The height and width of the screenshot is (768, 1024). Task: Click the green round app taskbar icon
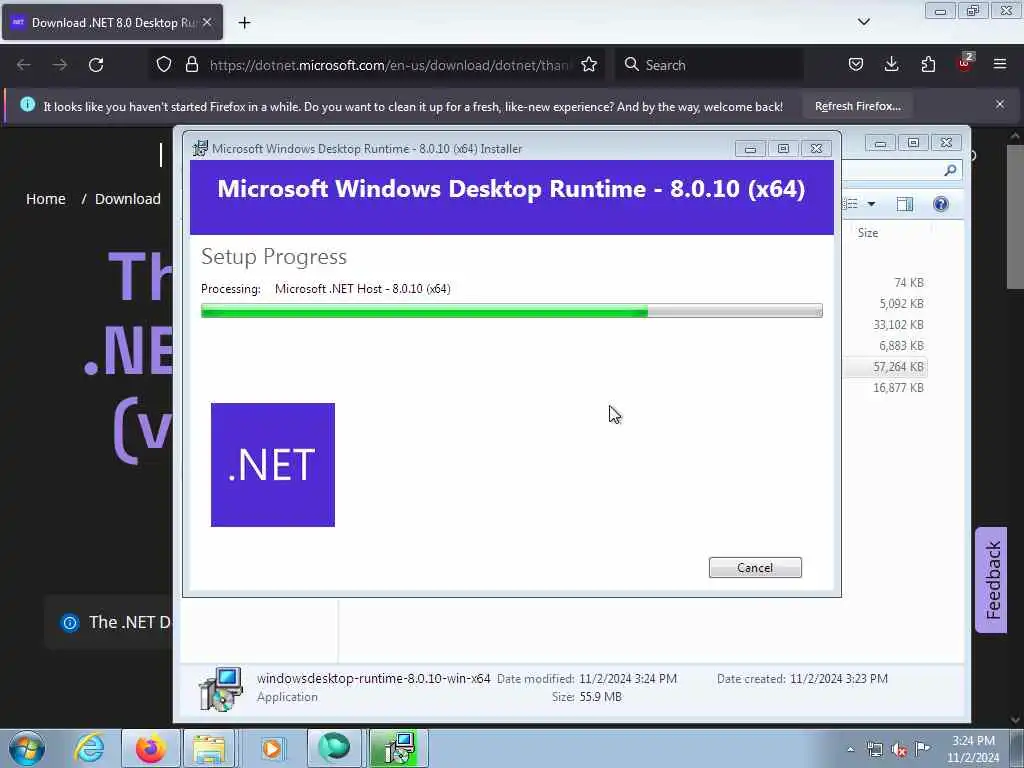(334, 748)
